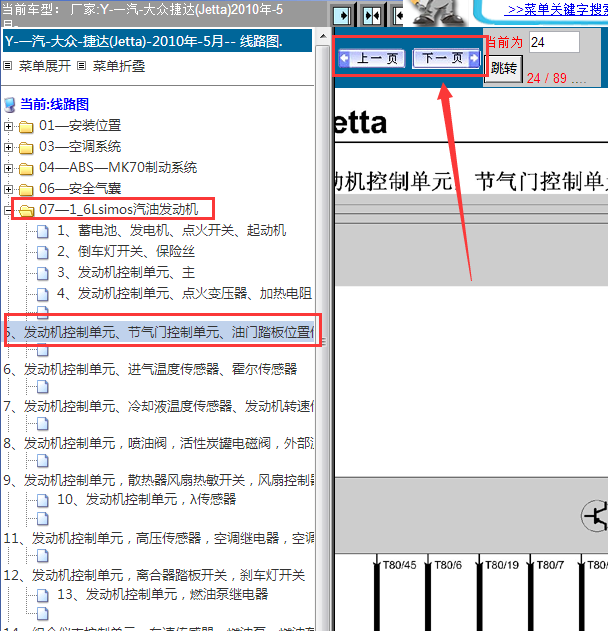The width and height of the screenshot is (608, 631).
Task: Expand the 06—安全气囊 folder node
Action: point(8,189)
